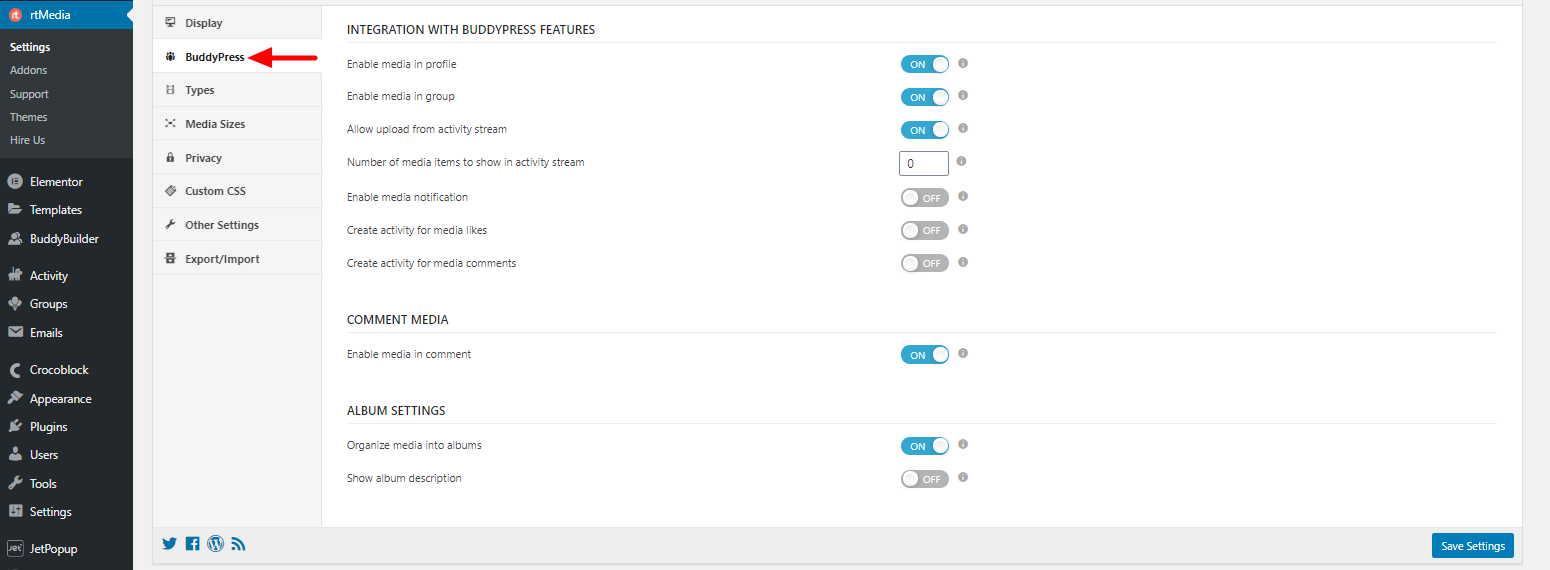Toggle Create activity for media likes on

click(x=924, y=230)
